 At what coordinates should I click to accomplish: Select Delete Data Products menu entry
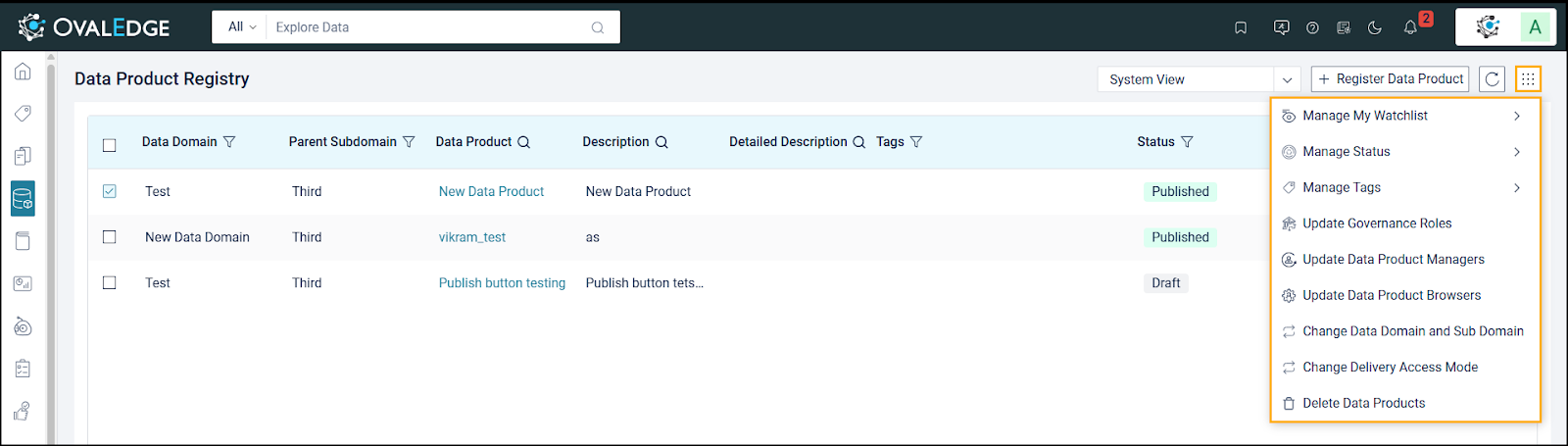tap(1363, 403)
